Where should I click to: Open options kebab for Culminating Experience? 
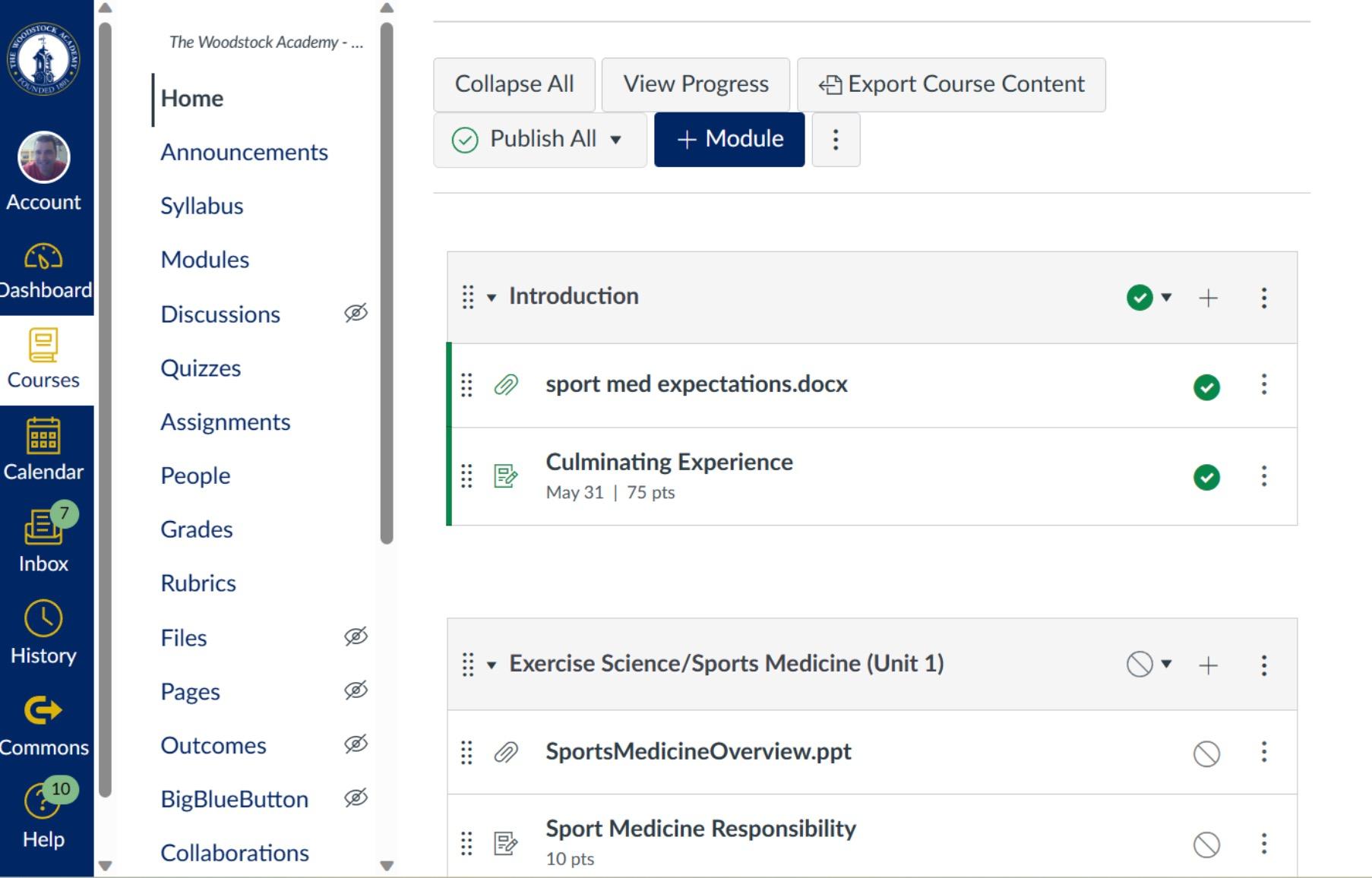1264,477
